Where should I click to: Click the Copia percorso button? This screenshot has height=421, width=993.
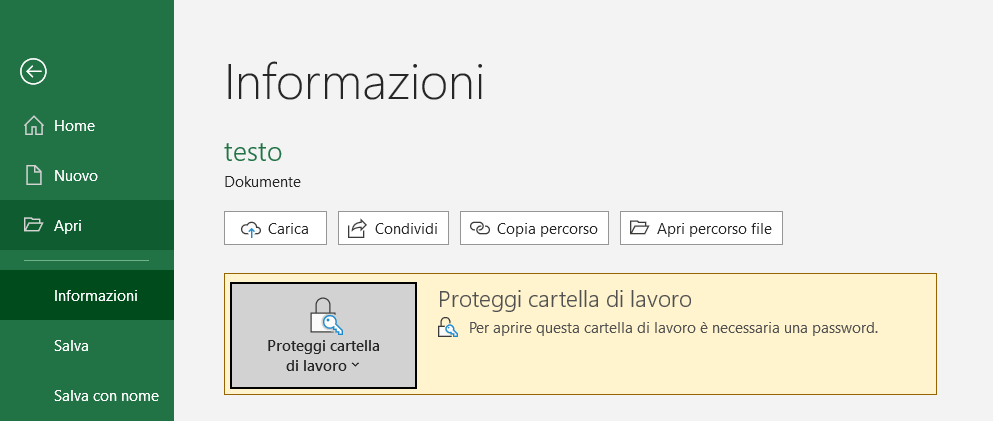tap(534, 229)
